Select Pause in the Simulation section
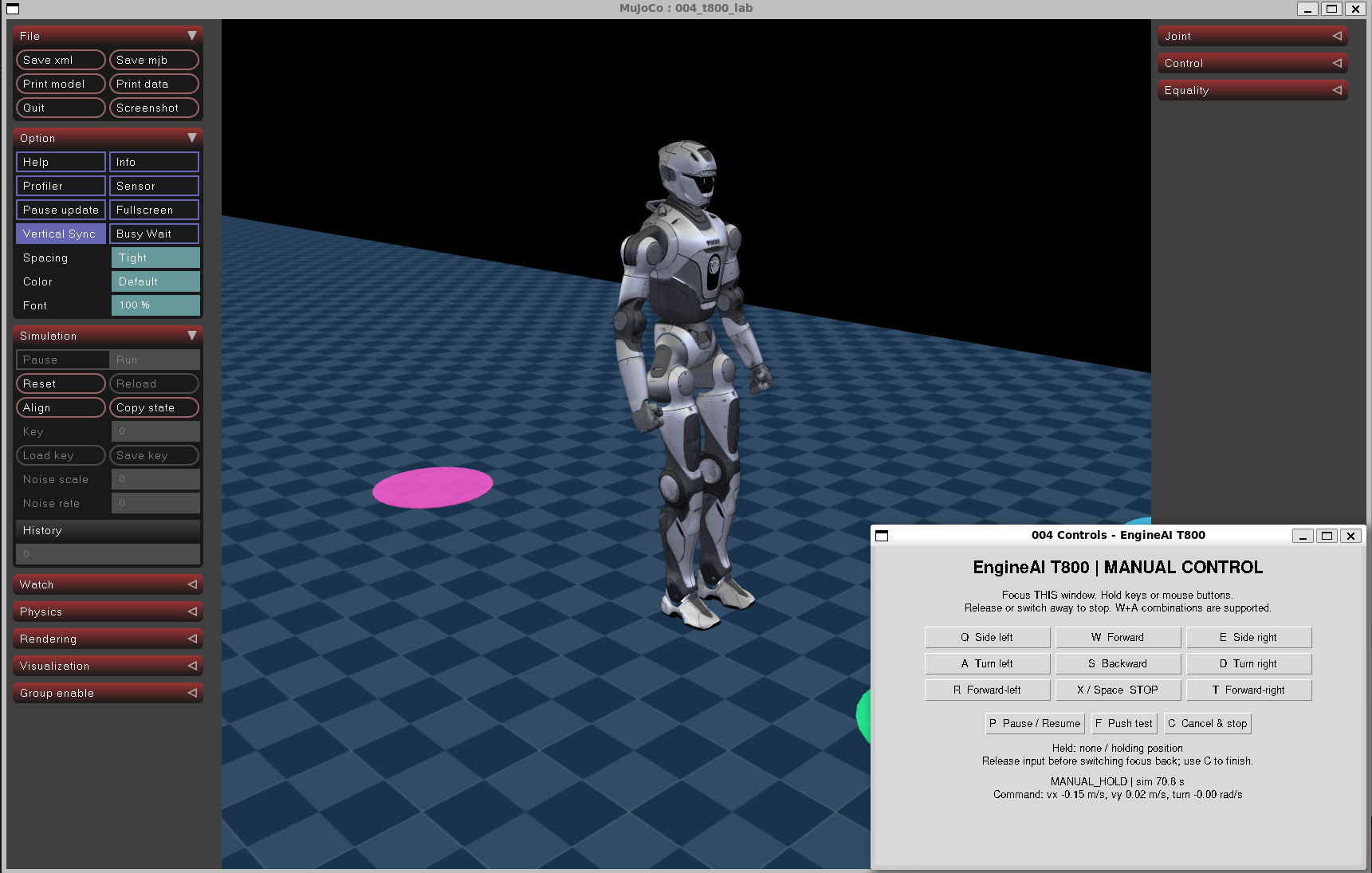This screenshot has height=873, width=1372. pyautogui.click(x=62, y=360)
